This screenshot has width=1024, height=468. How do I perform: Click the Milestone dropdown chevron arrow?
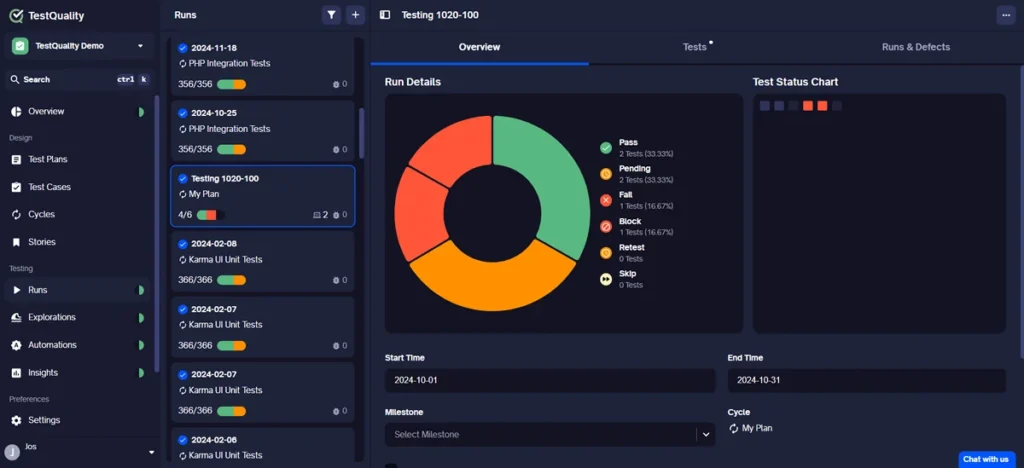point(706,435)
